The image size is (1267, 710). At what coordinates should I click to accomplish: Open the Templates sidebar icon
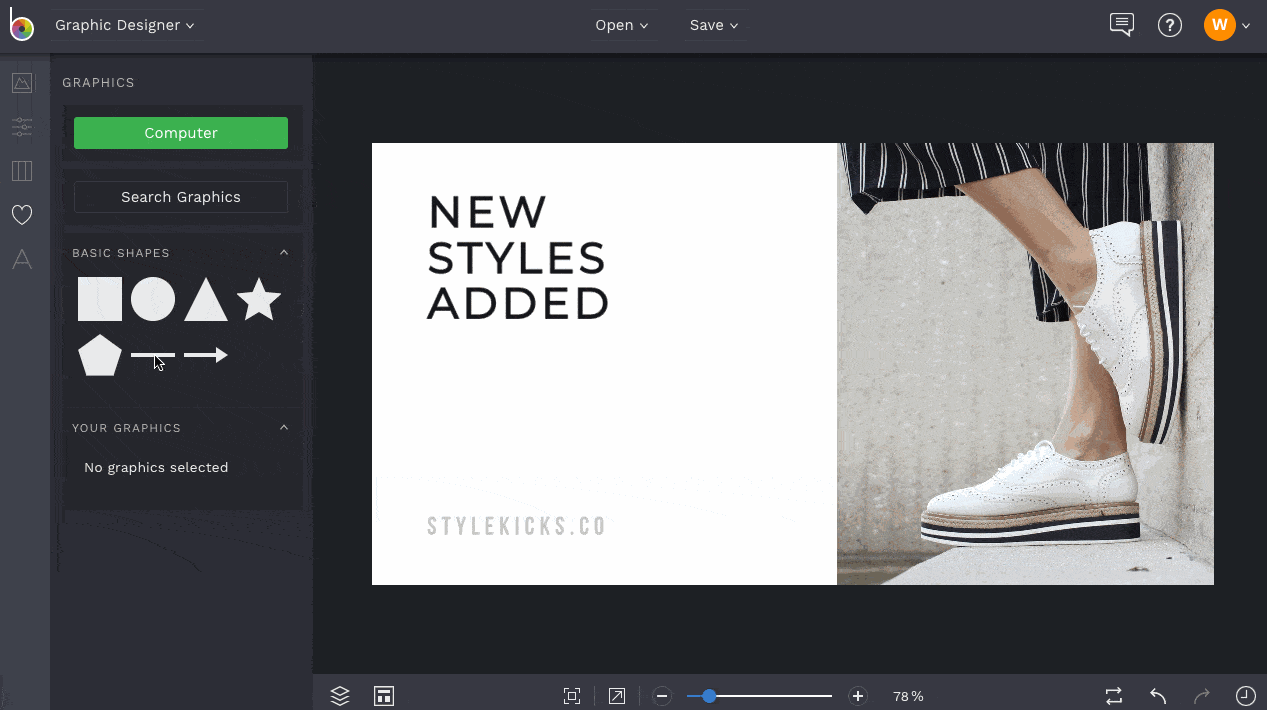point(22,171)
